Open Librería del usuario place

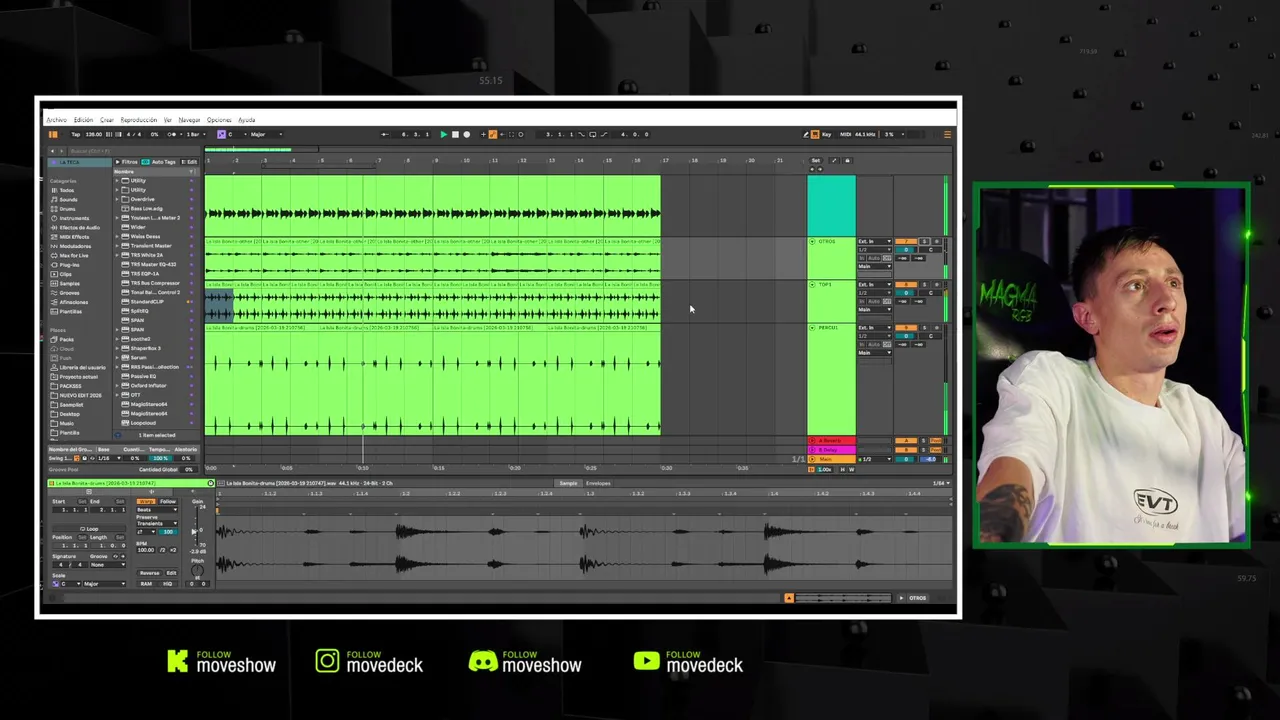click(x=82, y=367)
